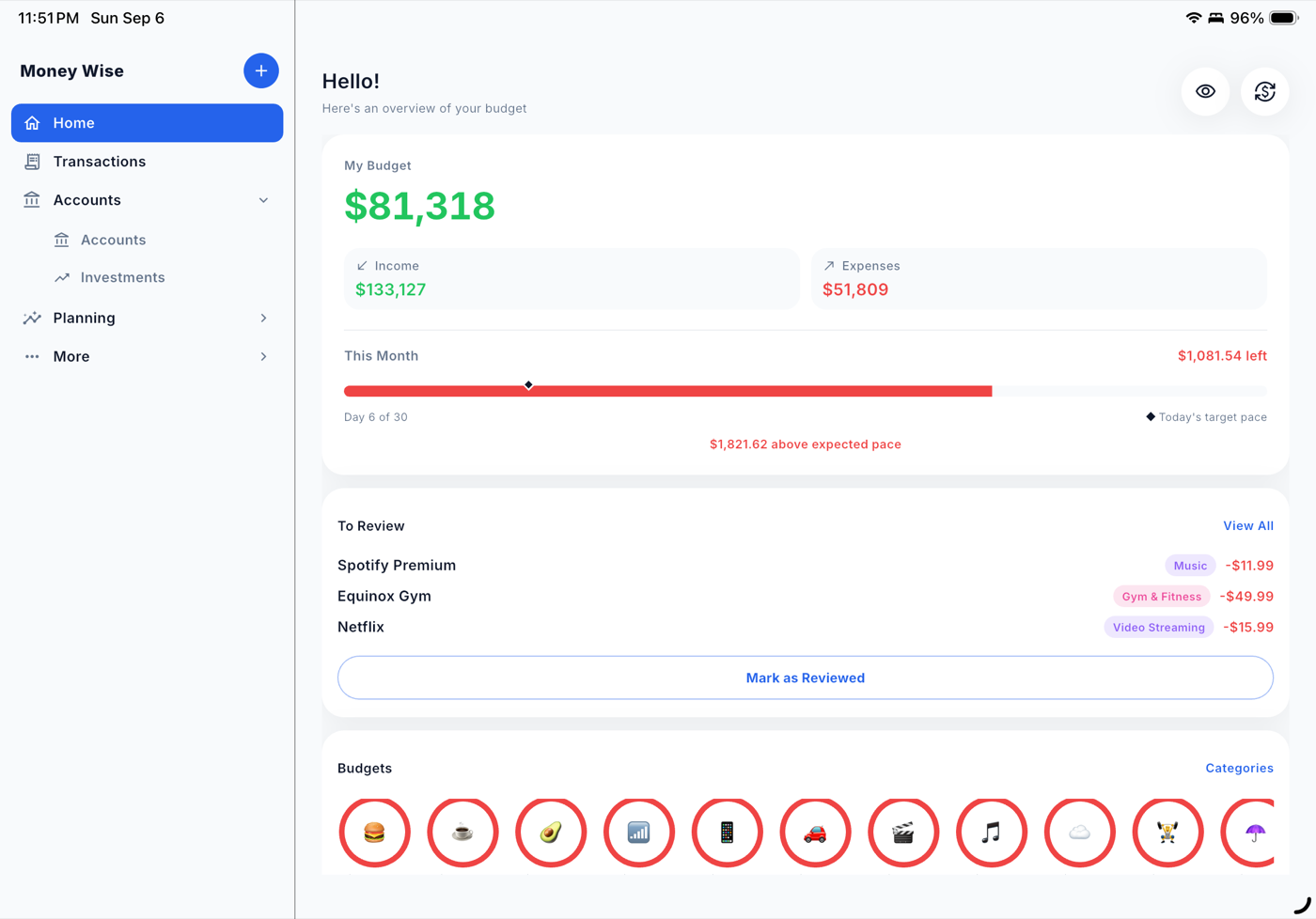Open View All transactions to review
This screenshot has height=919, width=1316.
[1247, 525]
